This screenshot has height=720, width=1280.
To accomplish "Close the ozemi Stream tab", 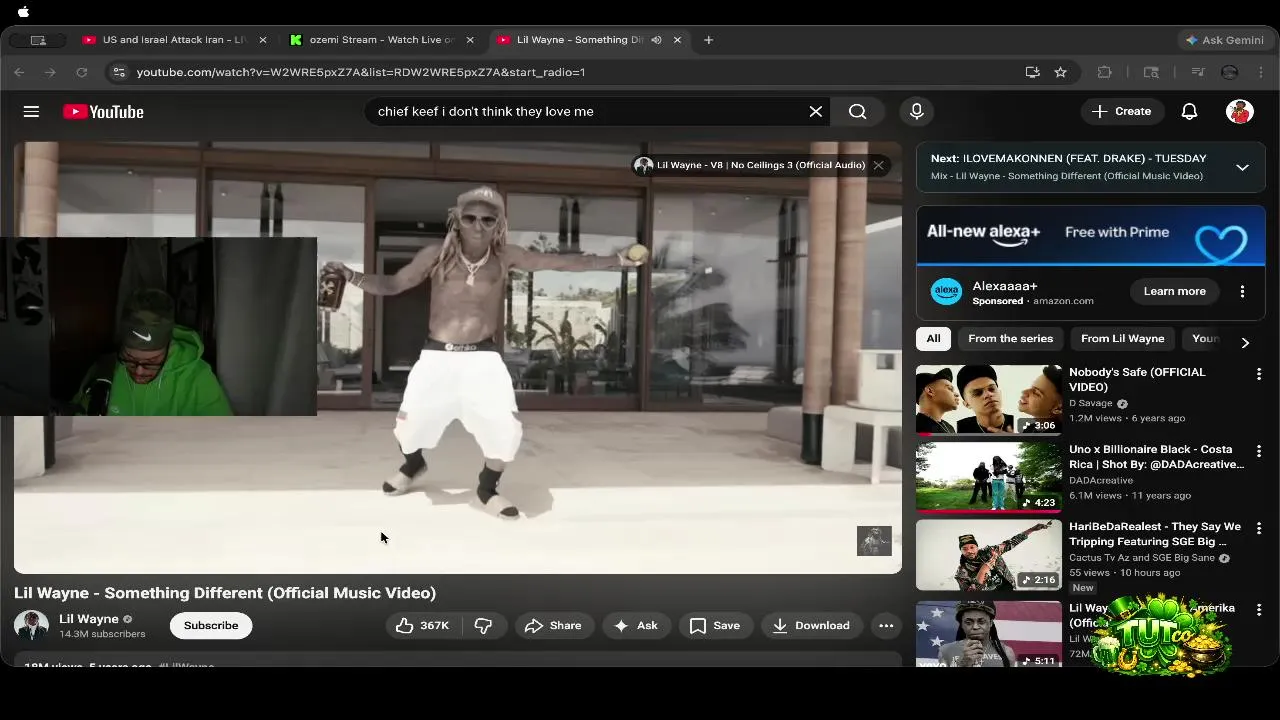I will (470, 40).
